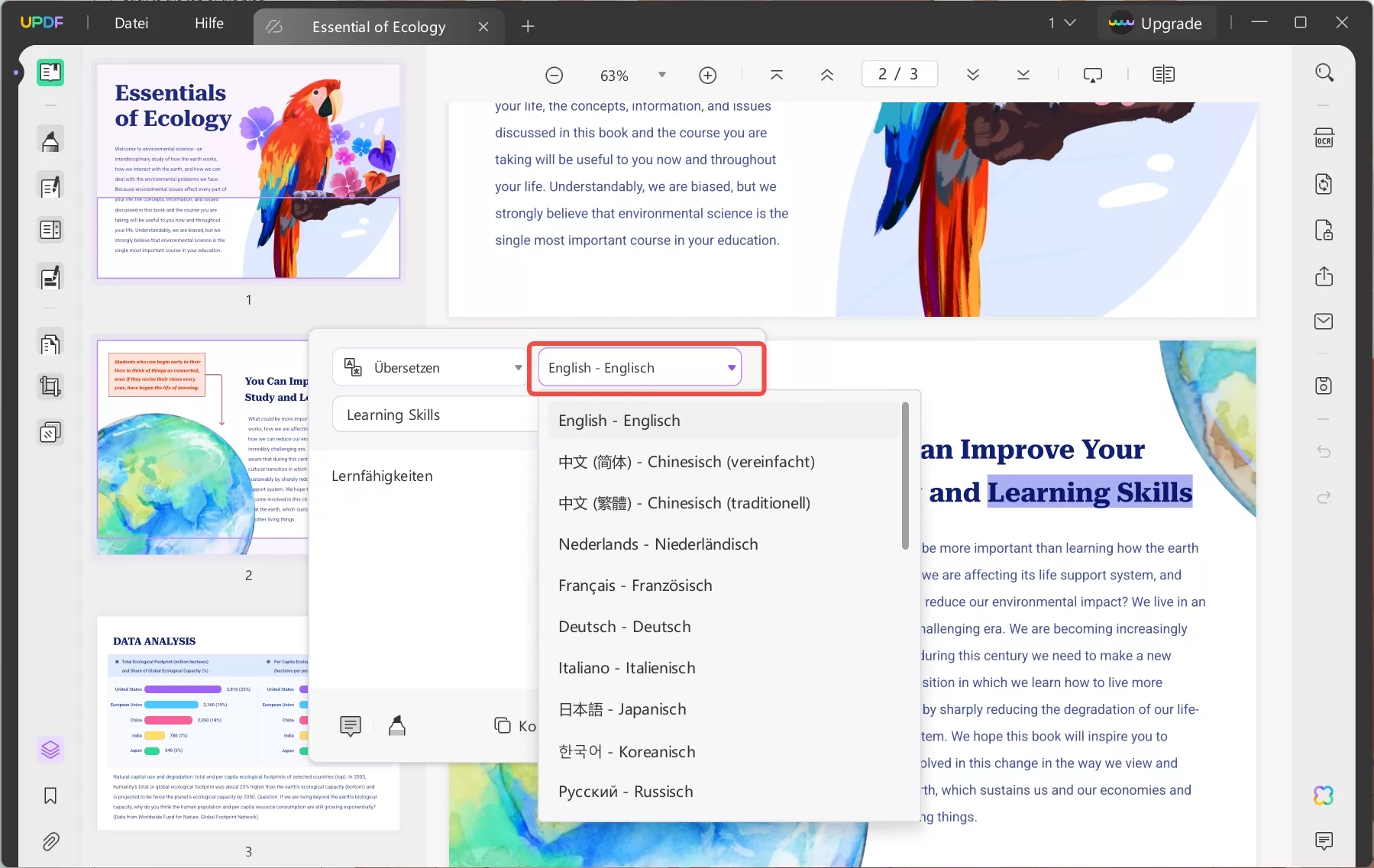Go to the next page
The height and width of the screenshot is (868, 1374).
973,75
